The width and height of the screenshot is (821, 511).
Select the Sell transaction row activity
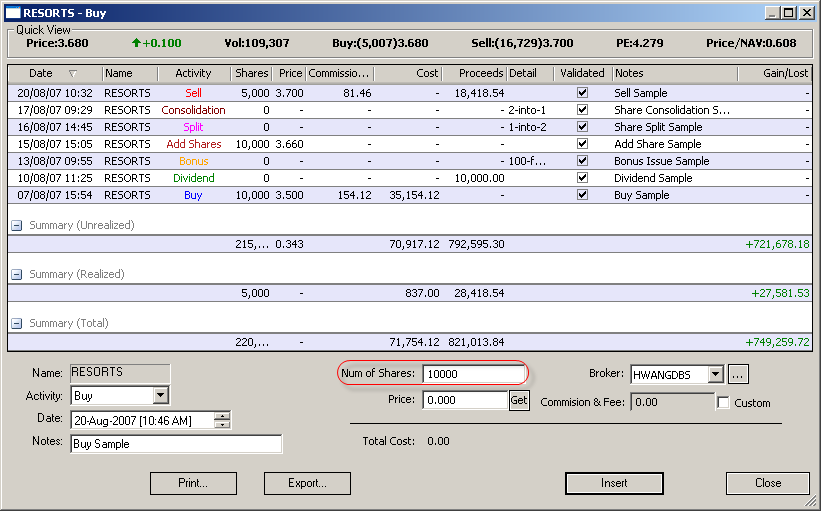tap(193, 93)
